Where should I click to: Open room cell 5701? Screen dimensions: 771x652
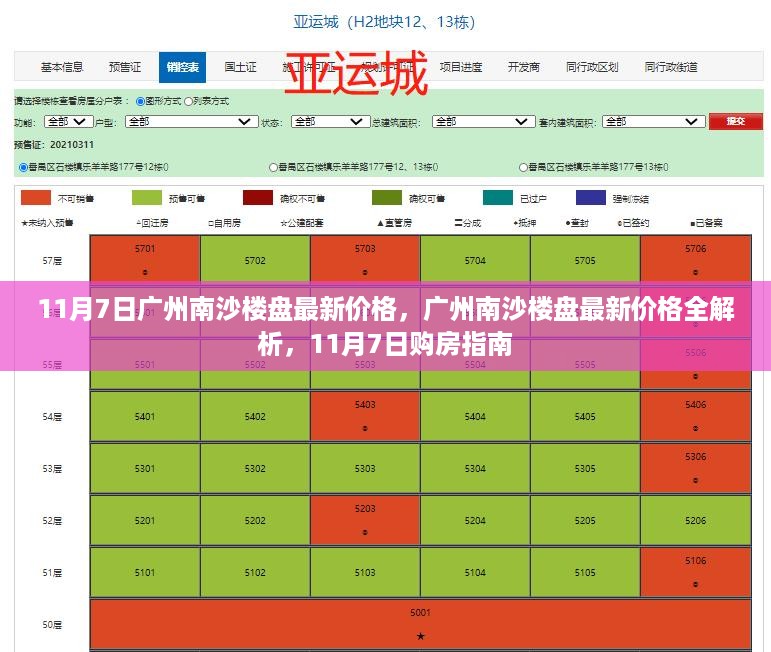tap(145, 259)
